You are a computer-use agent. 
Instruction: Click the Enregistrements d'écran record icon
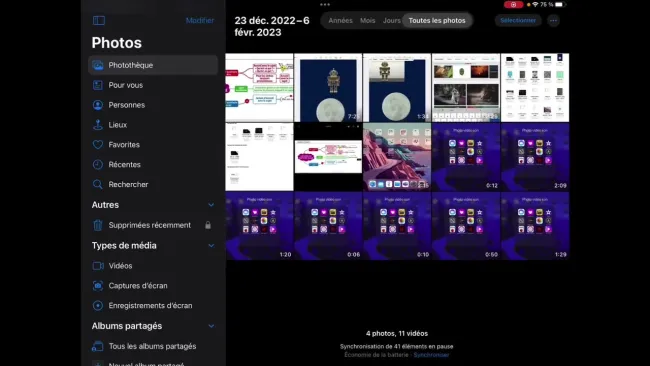[98, 305]
